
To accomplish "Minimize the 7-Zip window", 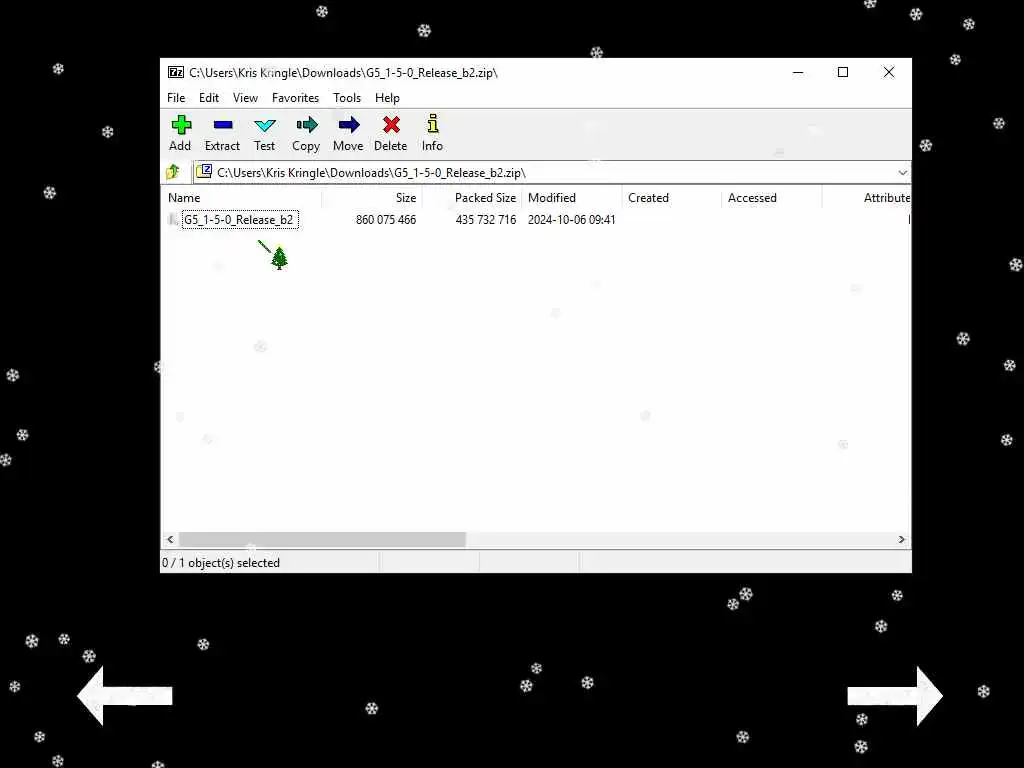I will (x=798, y=72).
